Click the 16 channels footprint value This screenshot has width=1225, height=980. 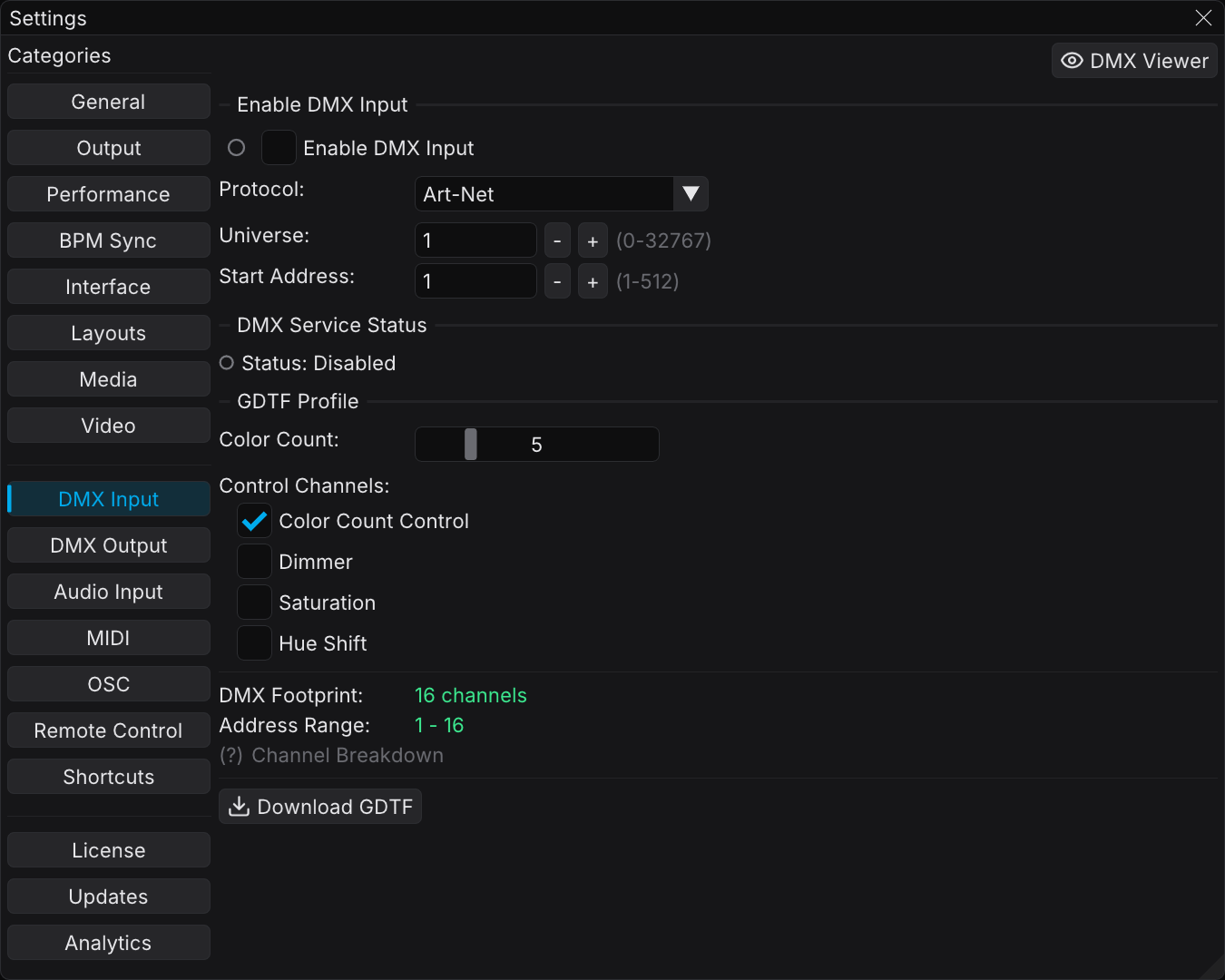[x=470, y=695]
